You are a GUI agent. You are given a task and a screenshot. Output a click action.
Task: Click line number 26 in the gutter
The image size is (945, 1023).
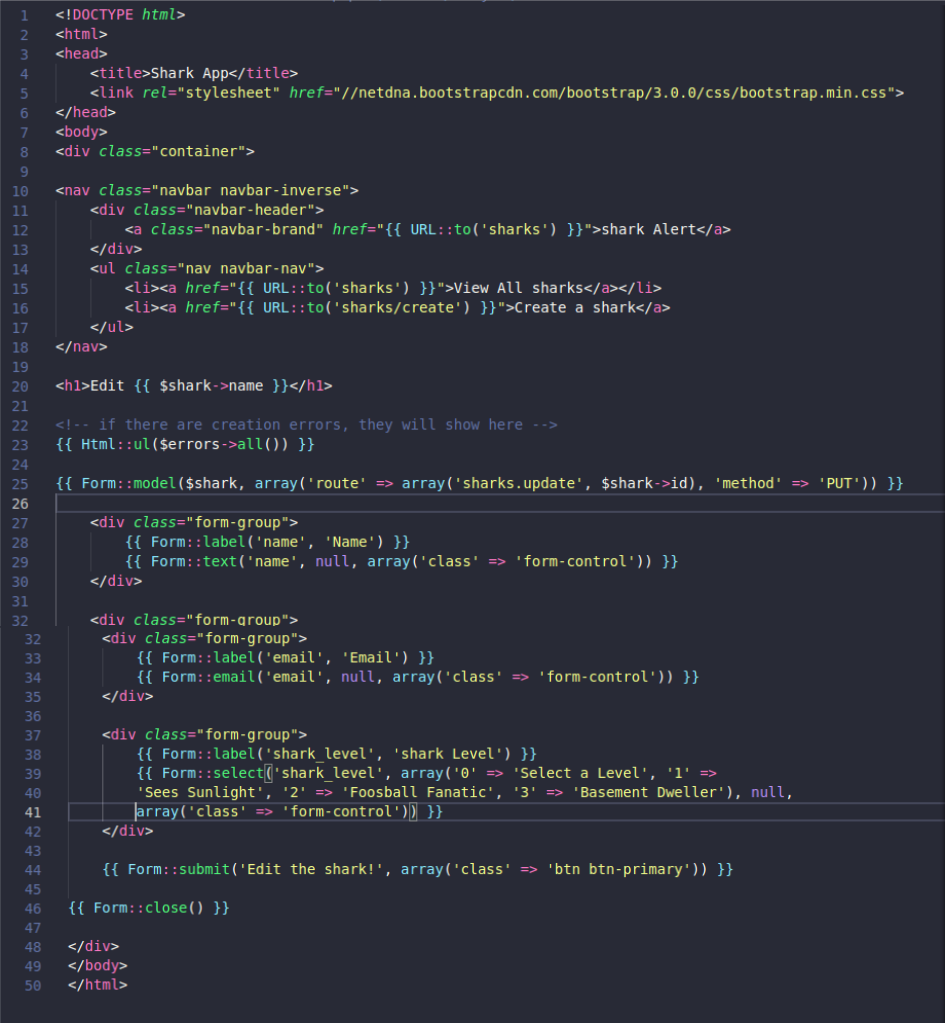[x=20, y=504]
